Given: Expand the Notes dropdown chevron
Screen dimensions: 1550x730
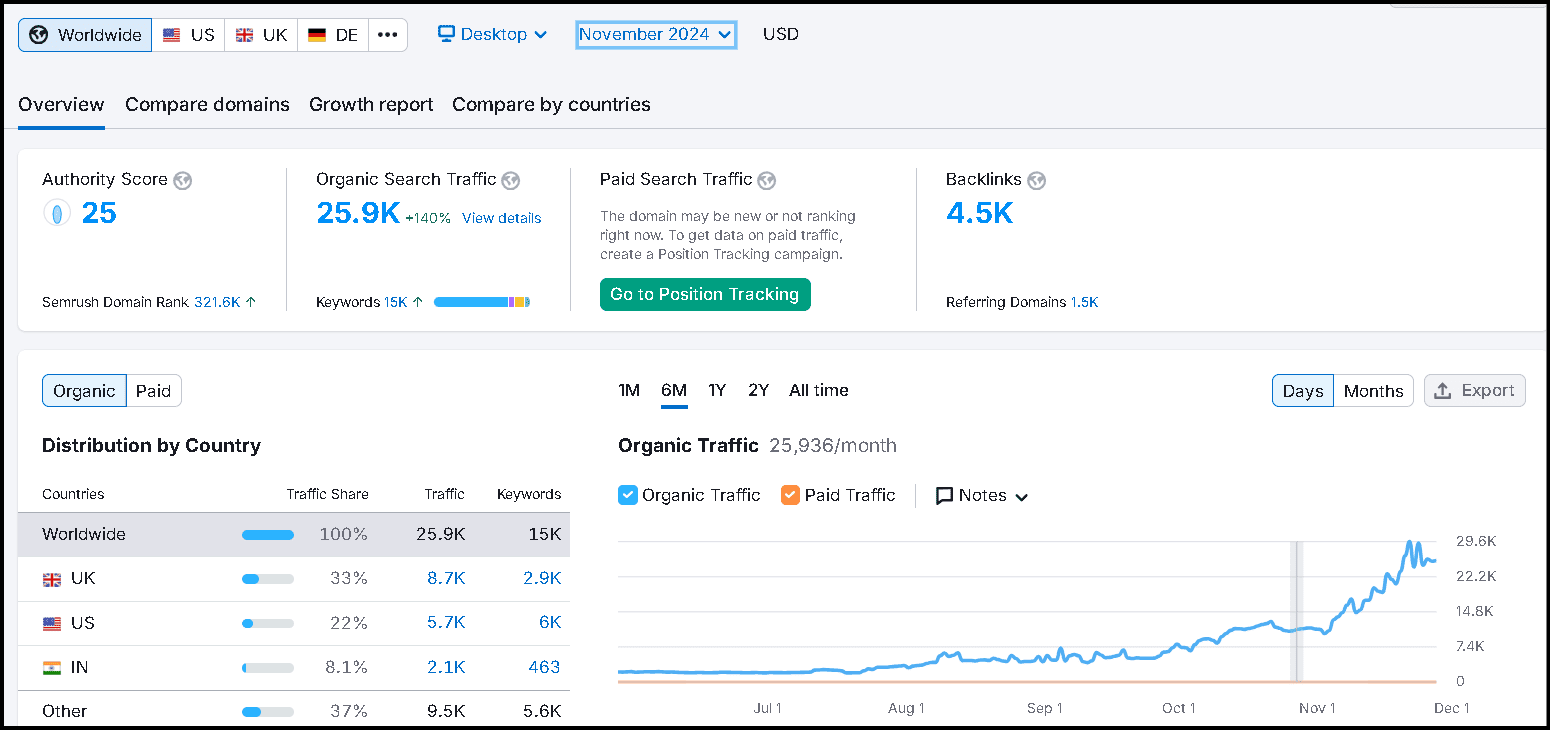Looking at the screenshot, I should (1021, 497).
